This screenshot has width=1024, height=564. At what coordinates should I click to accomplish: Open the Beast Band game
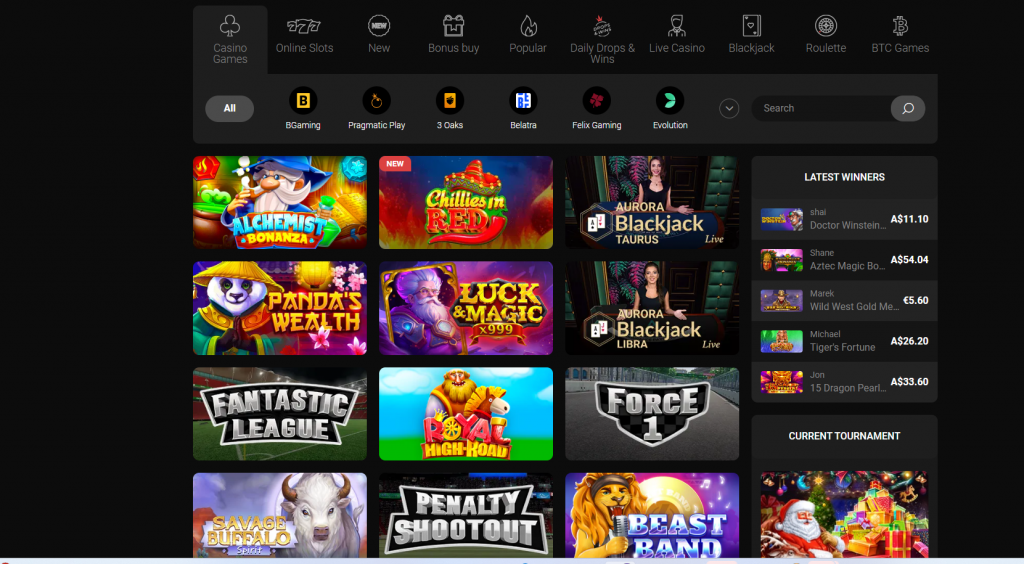pyautogui.click(x=652, y=515)
